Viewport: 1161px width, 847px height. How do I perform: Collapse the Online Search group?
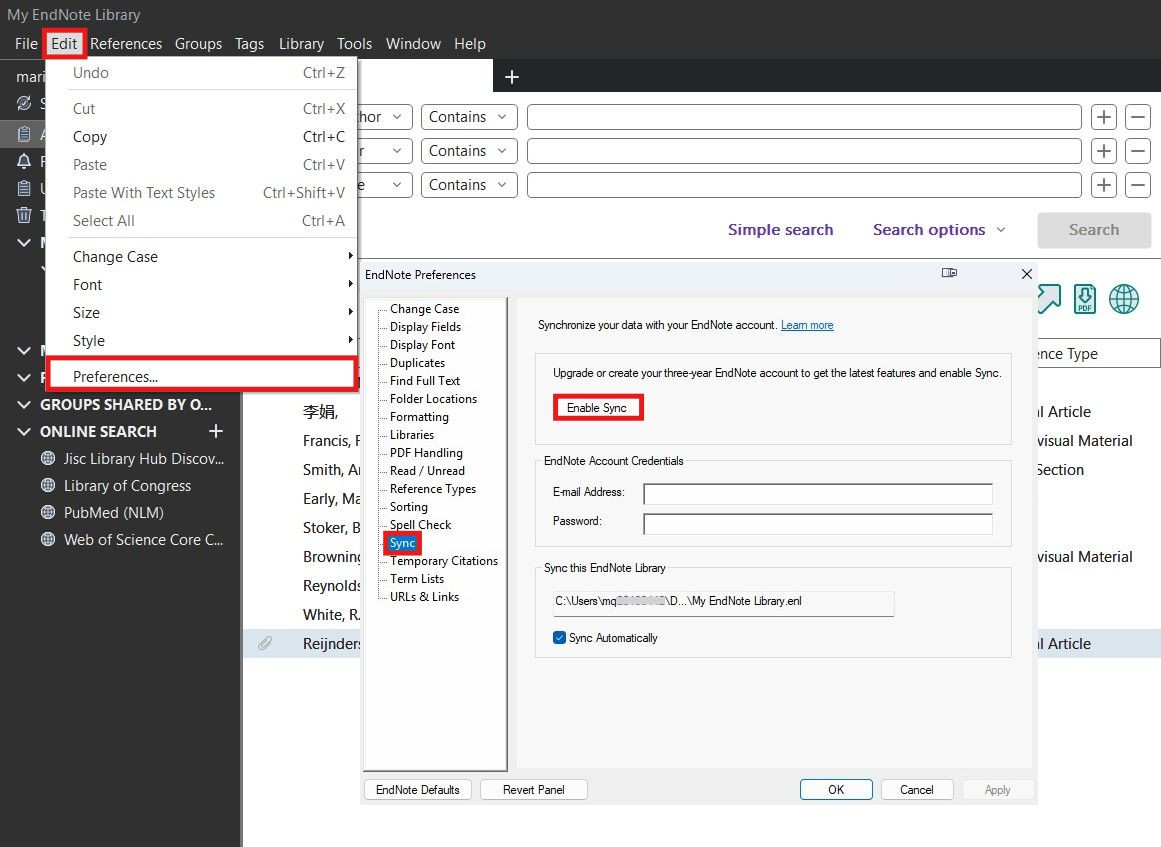pos(24,431)
